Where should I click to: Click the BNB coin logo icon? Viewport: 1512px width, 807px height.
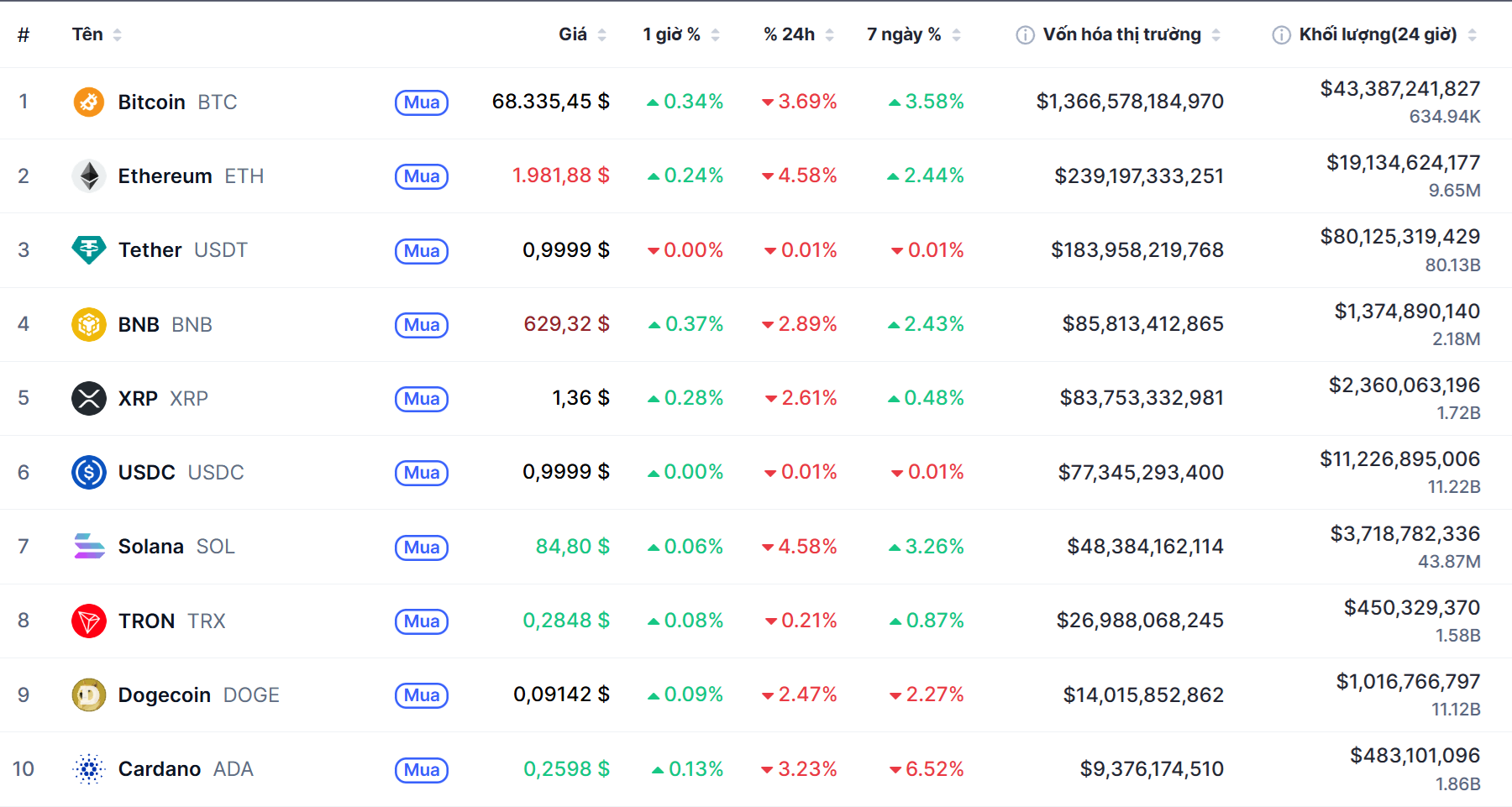point(88,324)
